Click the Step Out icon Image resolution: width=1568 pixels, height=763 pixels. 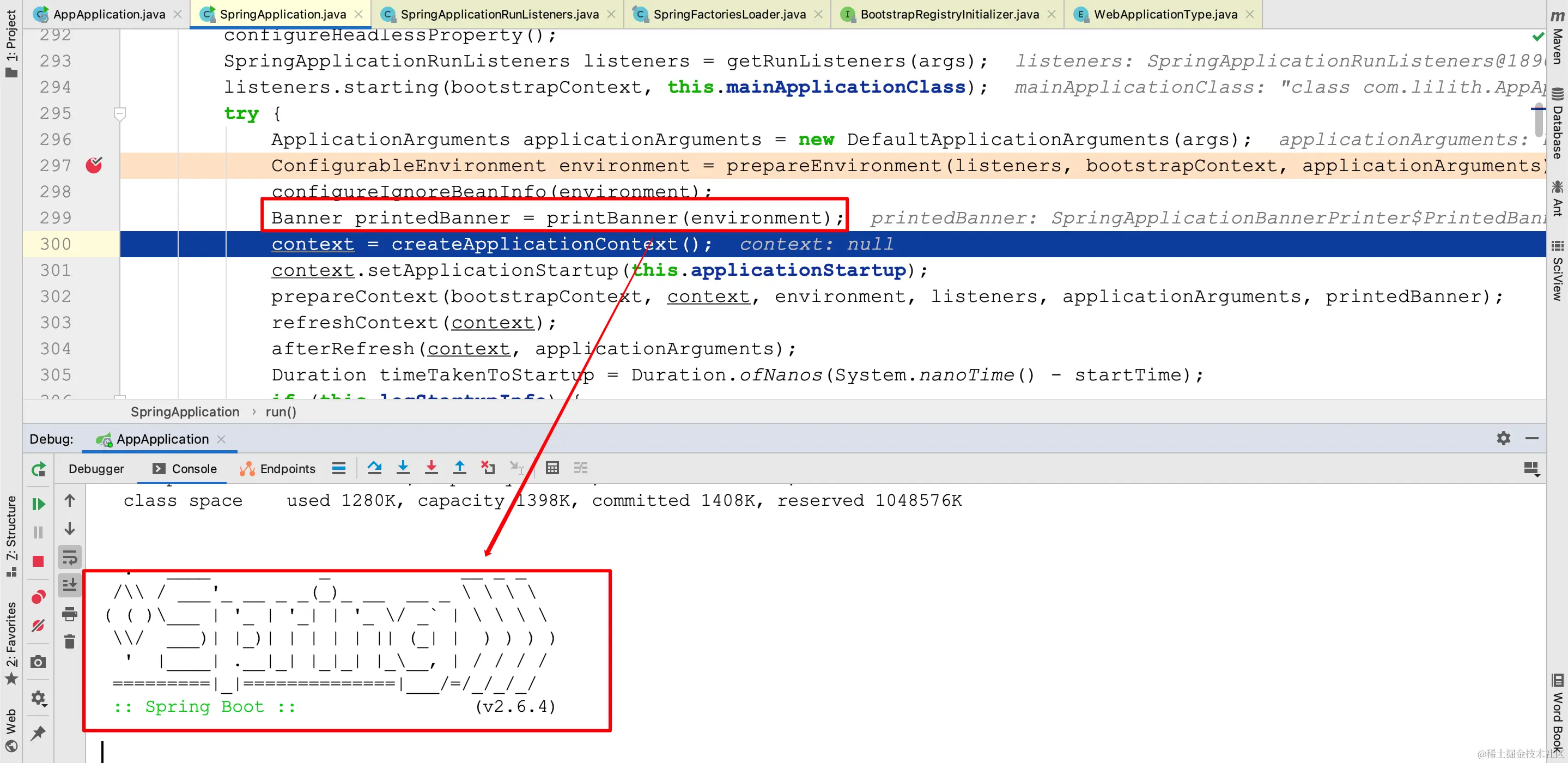(460, 468)
